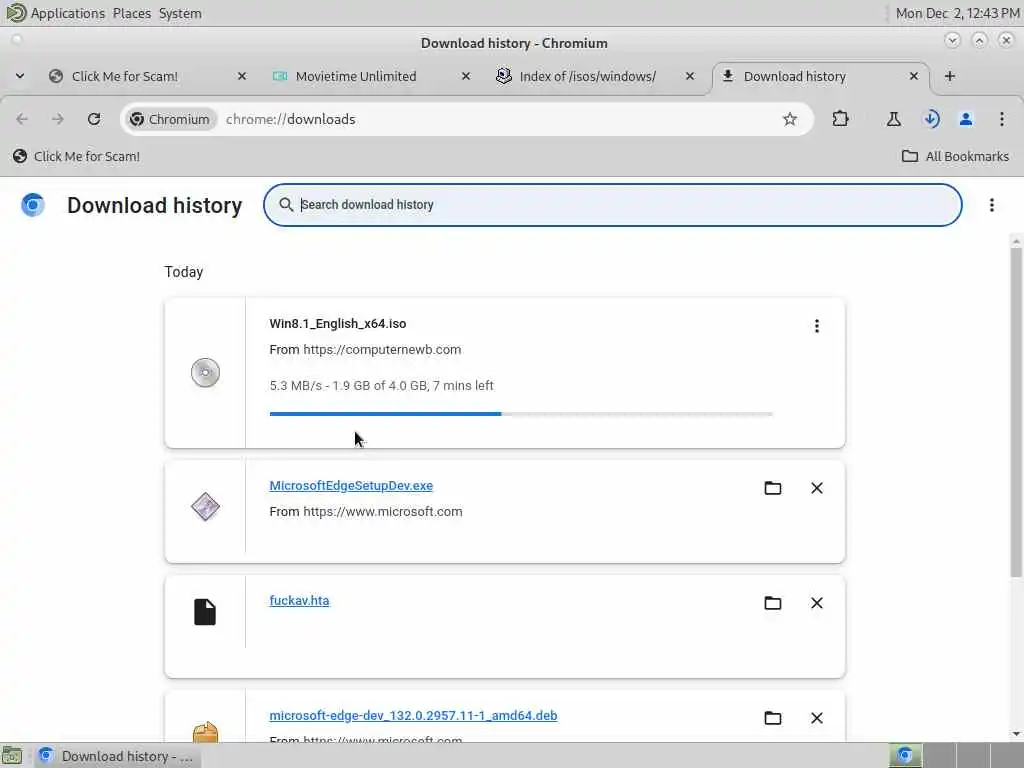Viewport: 1024px width, 768px height.
Task: Click the Download history taskbar window button
Action: [118, 756]
